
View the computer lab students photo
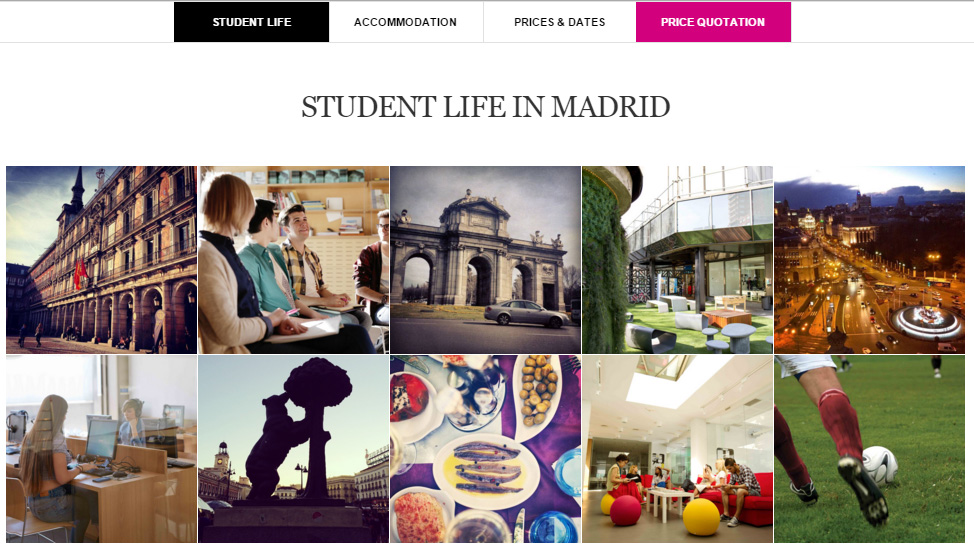click(101, 449)
